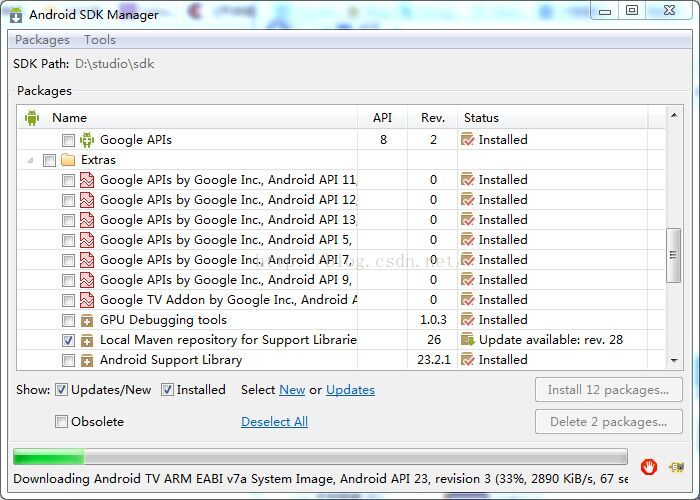Check the Android Support Library checkbox
Viewport: 700px width, 500px height.
[x=68, y=360]
